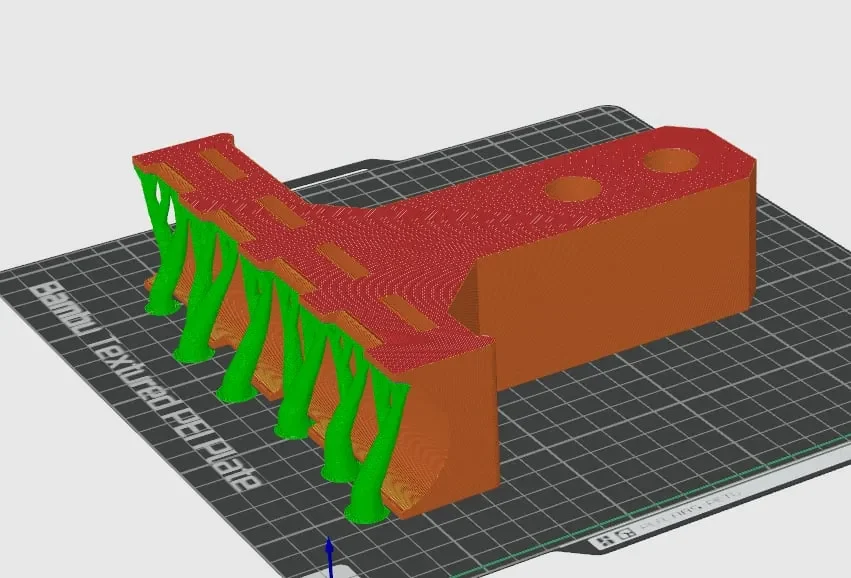Click the grid-pattern icon on the plate label

click(x=604, y=541)
